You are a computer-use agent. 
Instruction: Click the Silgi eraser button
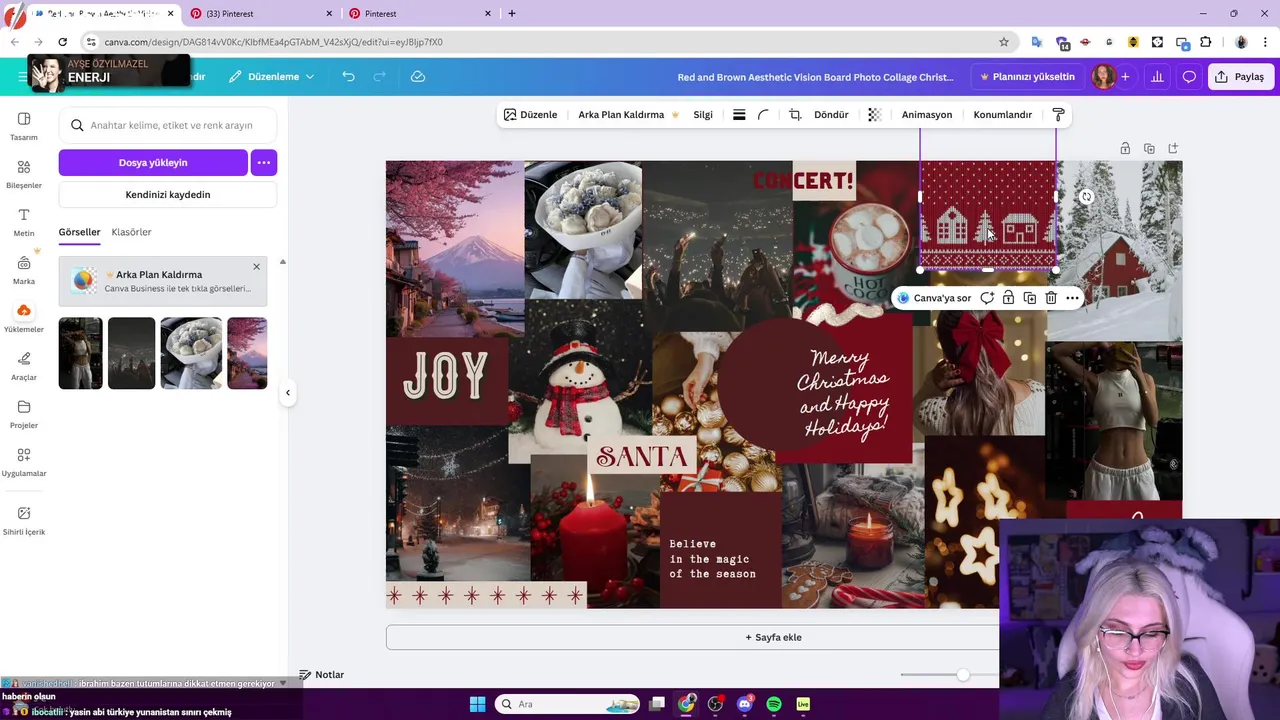pyautogui.click(x=703, y=115)
